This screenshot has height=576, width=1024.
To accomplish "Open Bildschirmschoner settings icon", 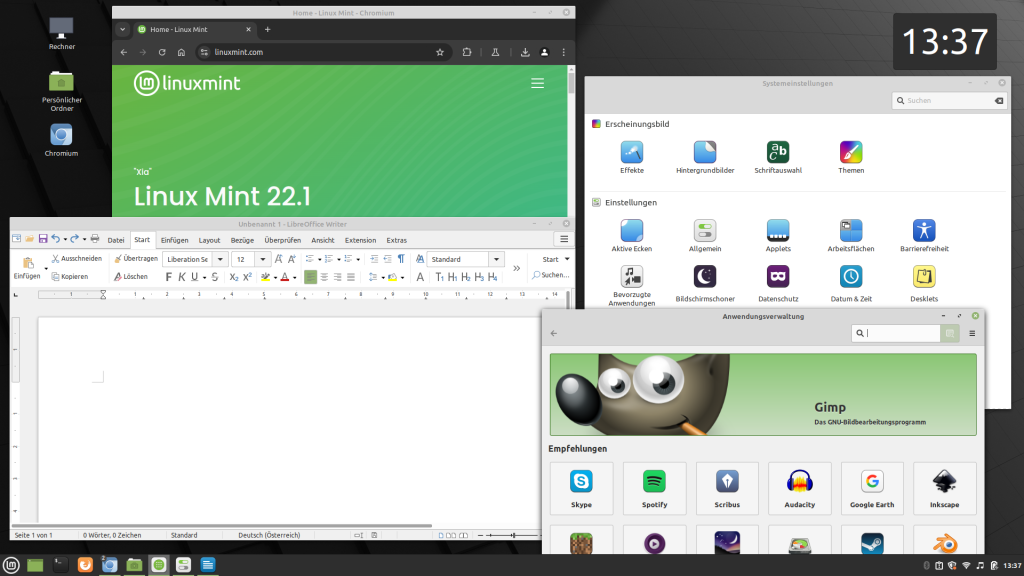I will pos(704,276).
